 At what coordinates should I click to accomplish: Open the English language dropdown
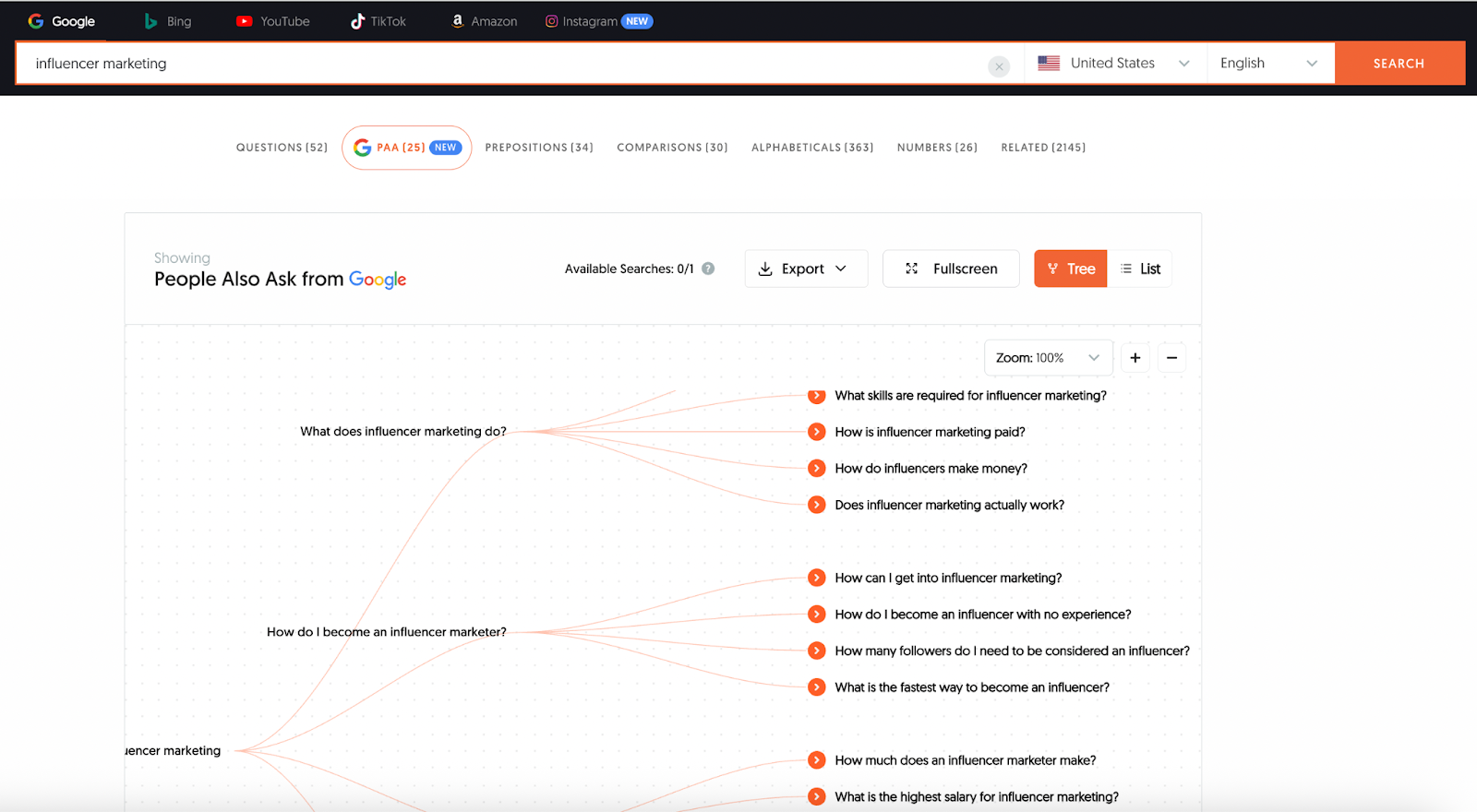(x=1269, y=64)
